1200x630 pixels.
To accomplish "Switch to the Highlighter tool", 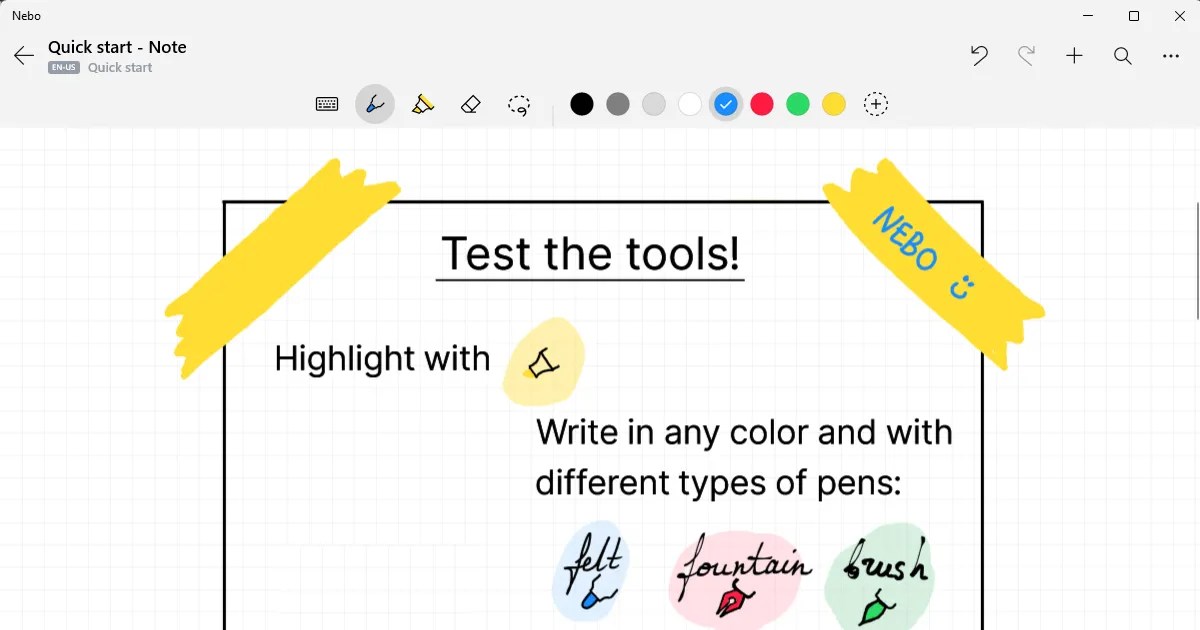I will tap(423, 104).
